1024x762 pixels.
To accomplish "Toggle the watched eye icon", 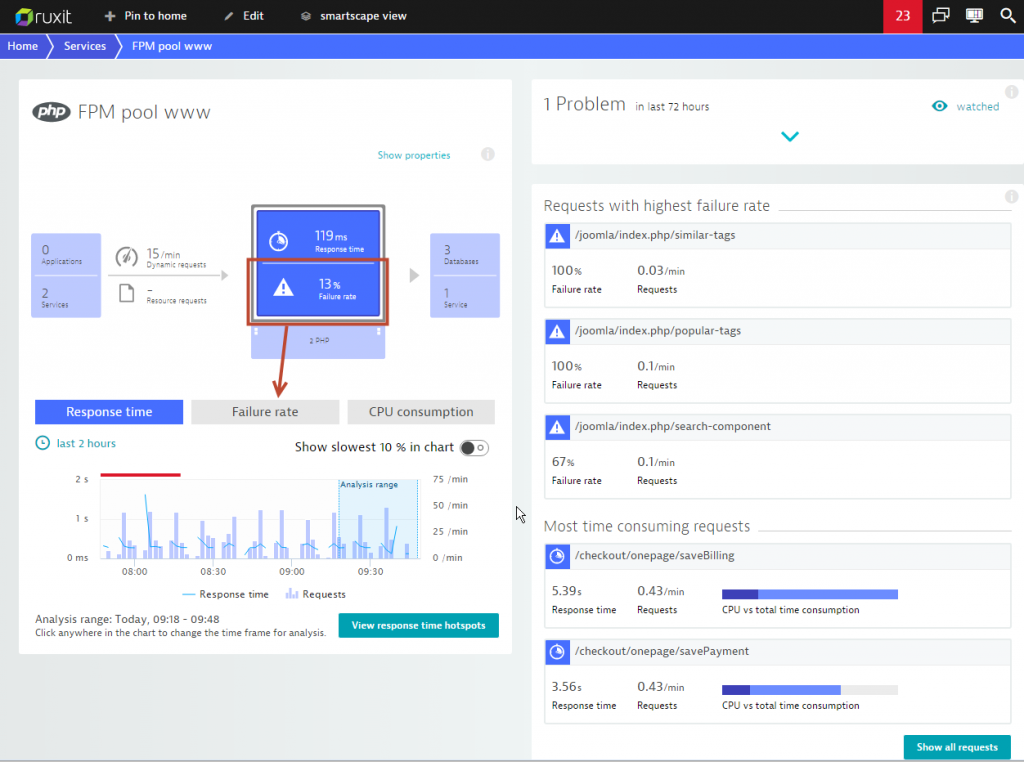I will (939, 106).
